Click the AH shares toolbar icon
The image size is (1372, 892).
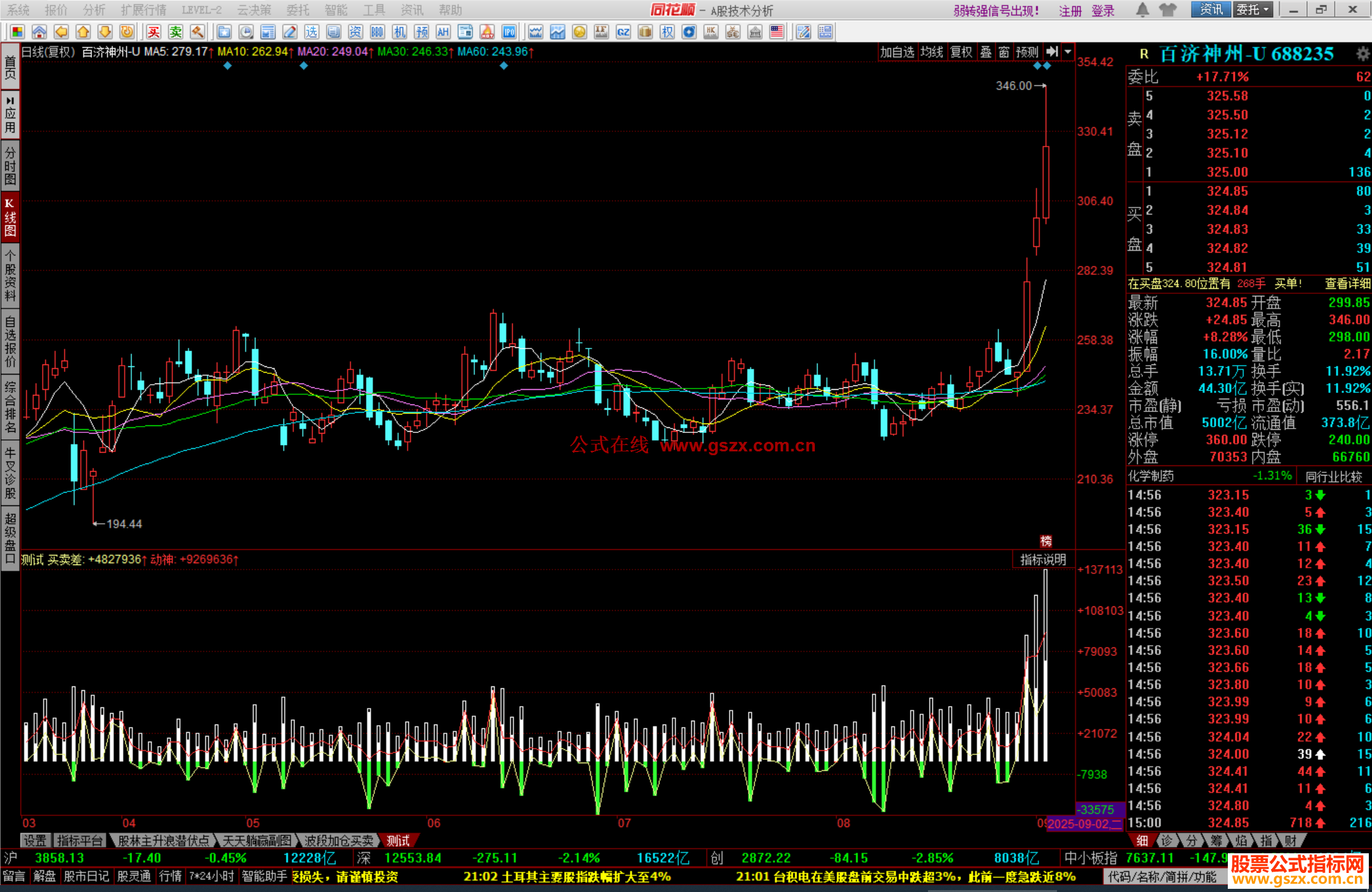click(x=443, y=32)
